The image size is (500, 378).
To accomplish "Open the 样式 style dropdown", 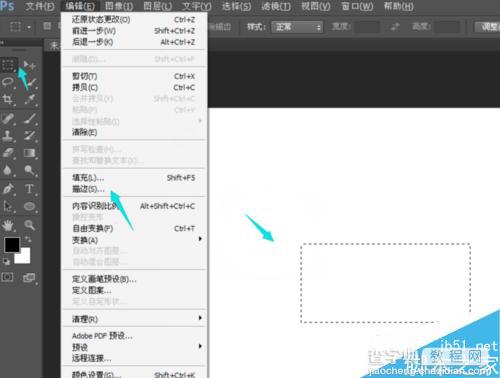I will click(297, 27).
